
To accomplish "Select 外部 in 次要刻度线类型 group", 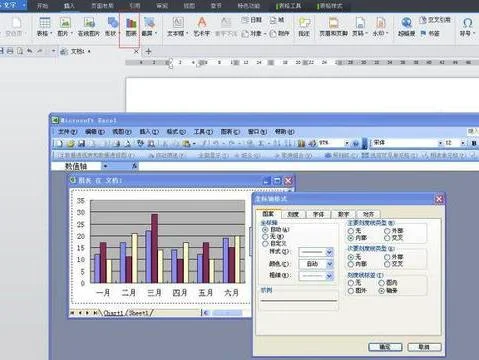I will (x=387, y=257).
